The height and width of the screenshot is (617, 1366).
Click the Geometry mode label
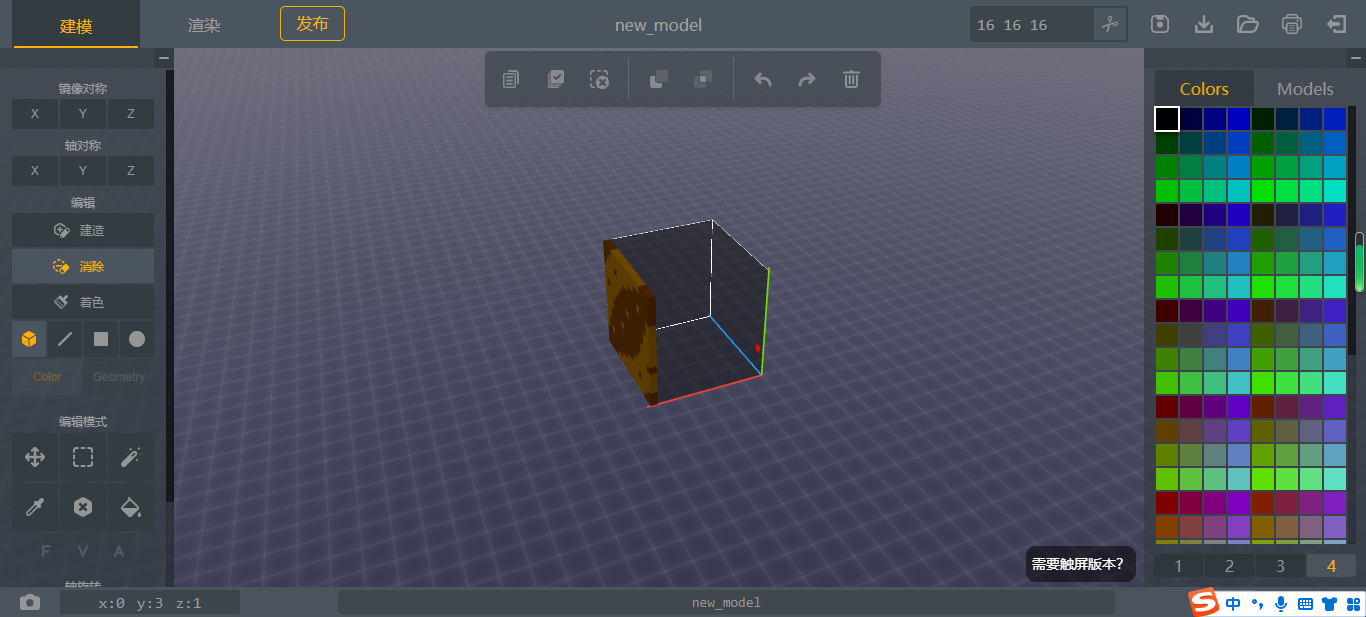point(119,377)
